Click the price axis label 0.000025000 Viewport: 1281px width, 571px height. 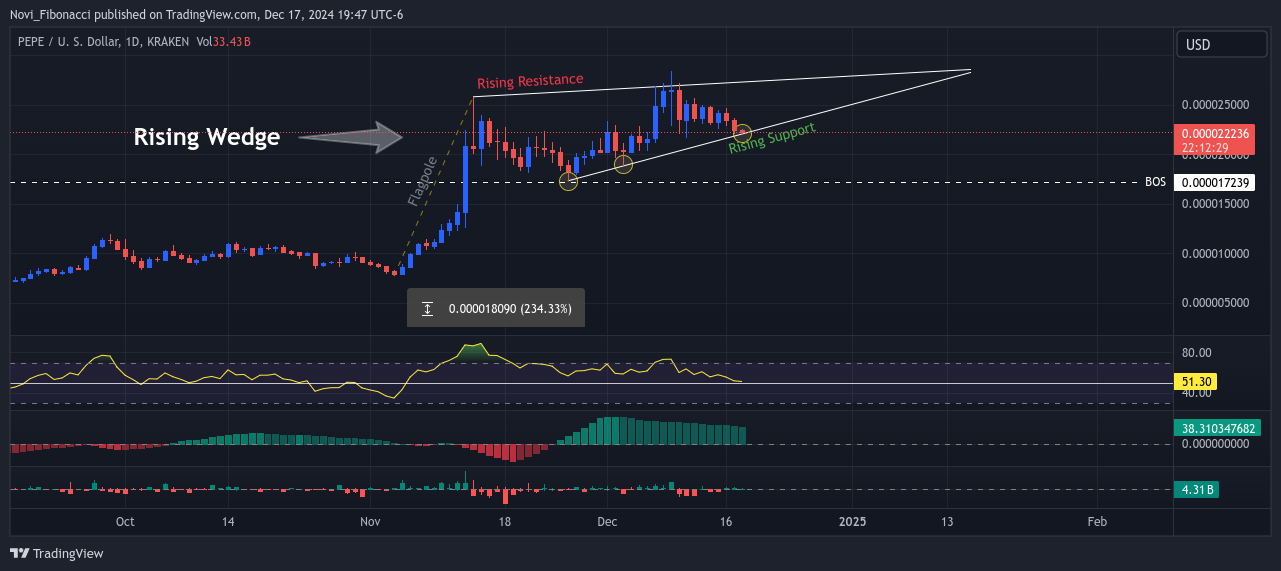pyautogui.click(x=1216, y=105)
